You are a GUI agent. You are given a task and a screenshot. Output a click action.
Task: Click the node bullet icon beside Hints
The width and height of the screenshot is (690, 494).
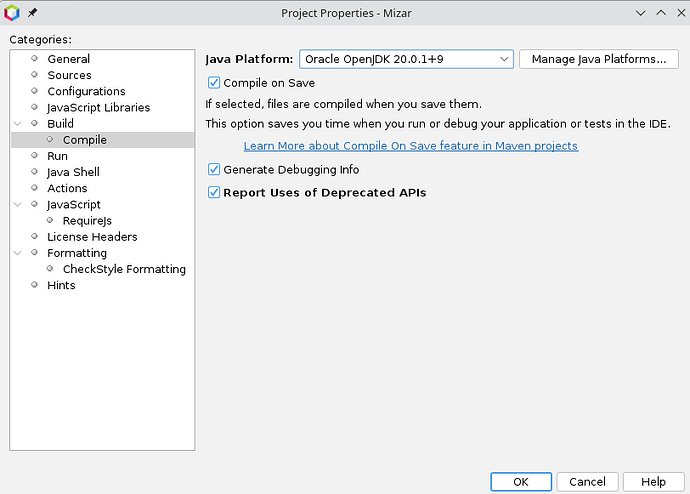click(x=34, y=285)
